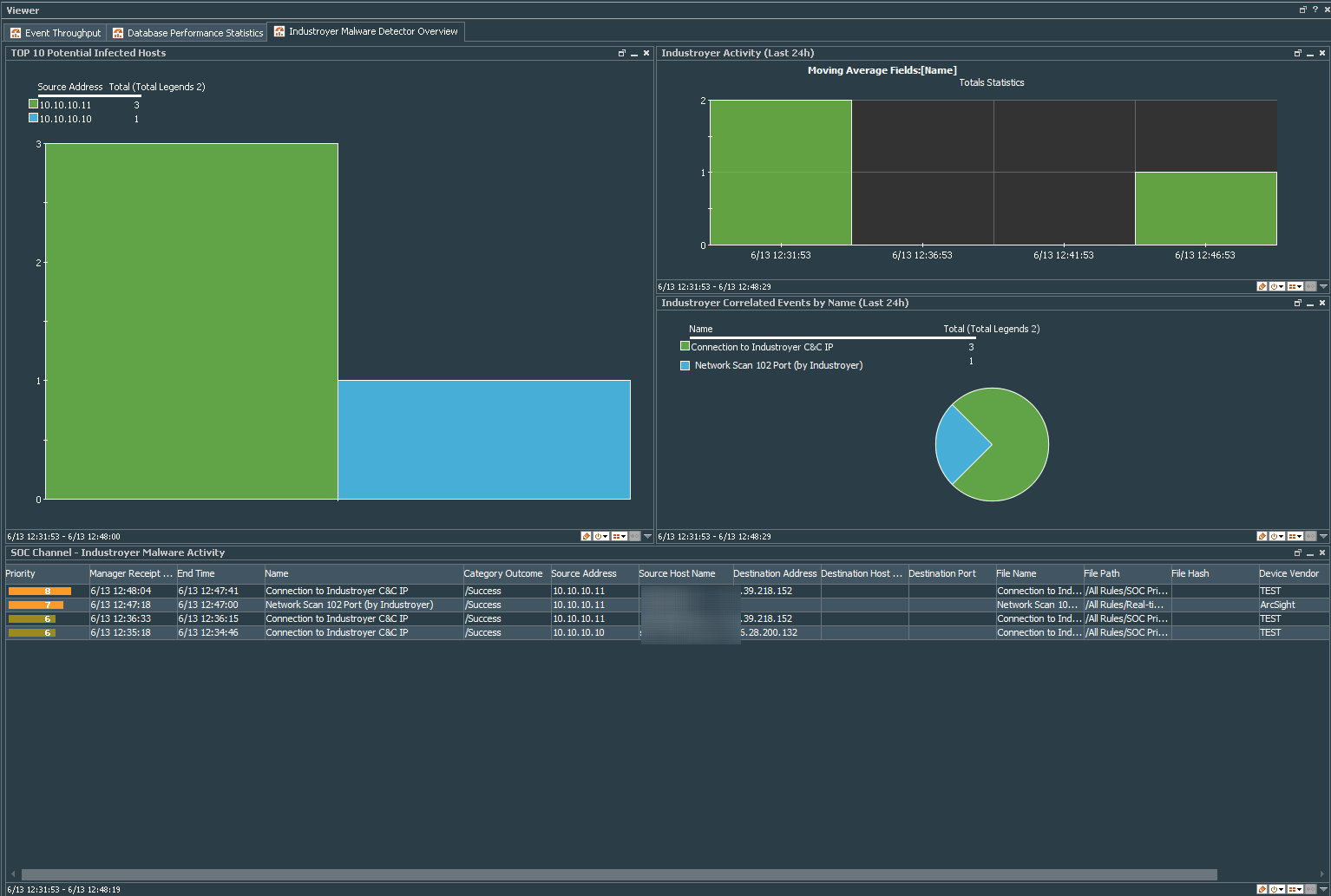The width and height of the screenshot is (1331, 896).
Task: Click the horizontal scrollbar at the bottom
Action: (619, 874)
